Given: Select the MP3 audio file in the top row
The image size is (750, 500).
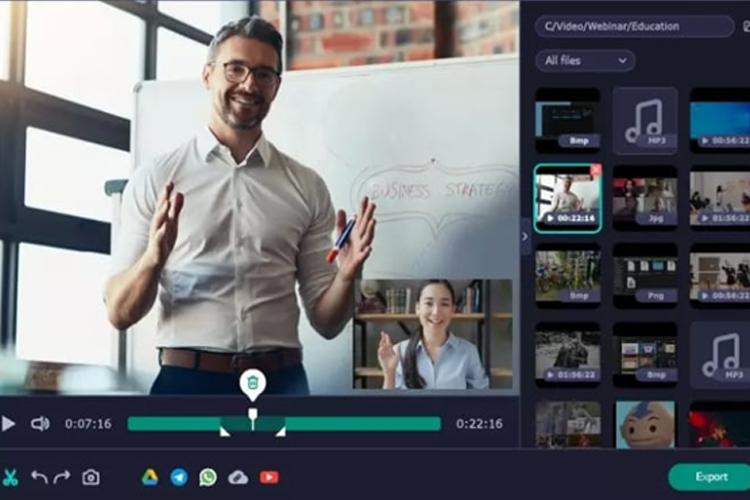Looking at the screenshot, I should [645, 120].
